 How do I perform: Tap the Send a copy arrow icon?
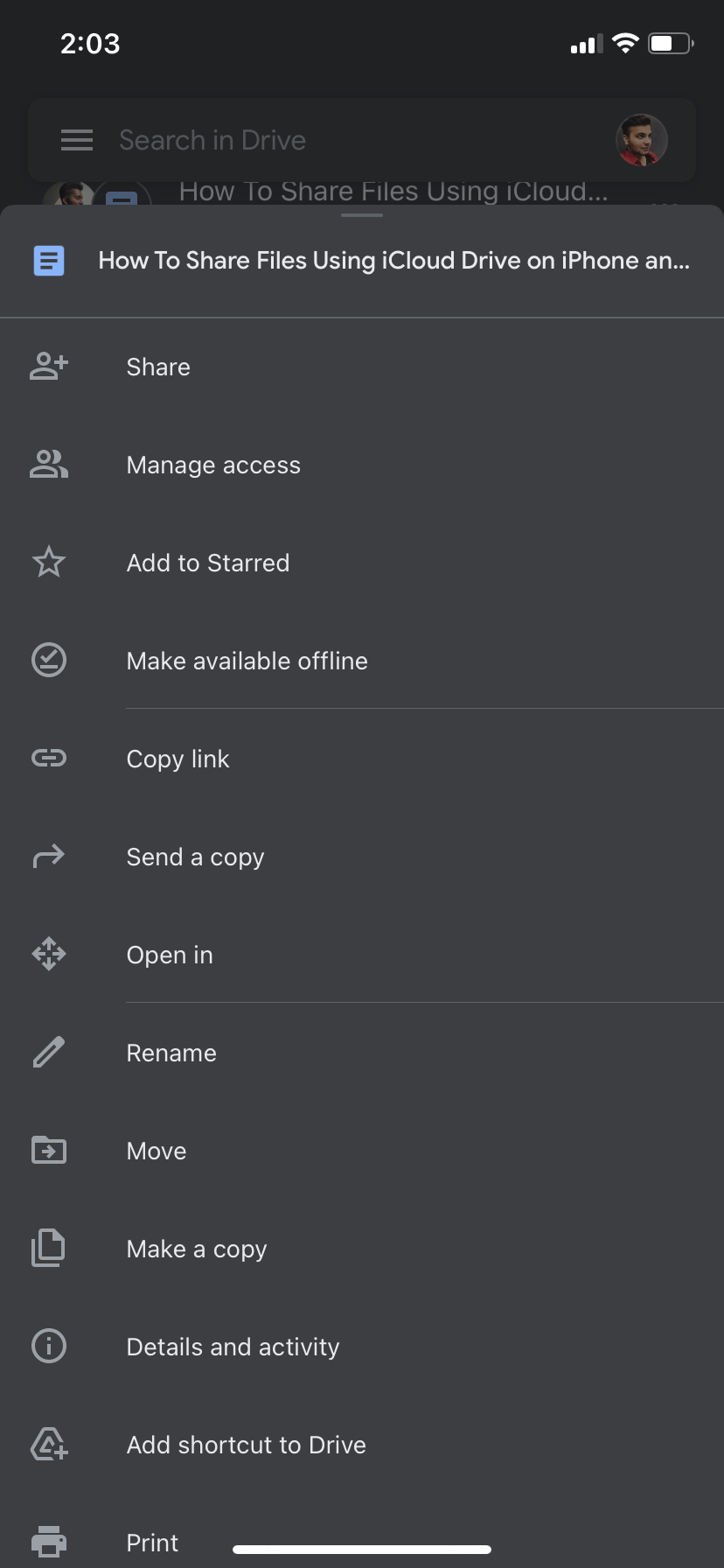pyautogui.click(x=49, y=856)
